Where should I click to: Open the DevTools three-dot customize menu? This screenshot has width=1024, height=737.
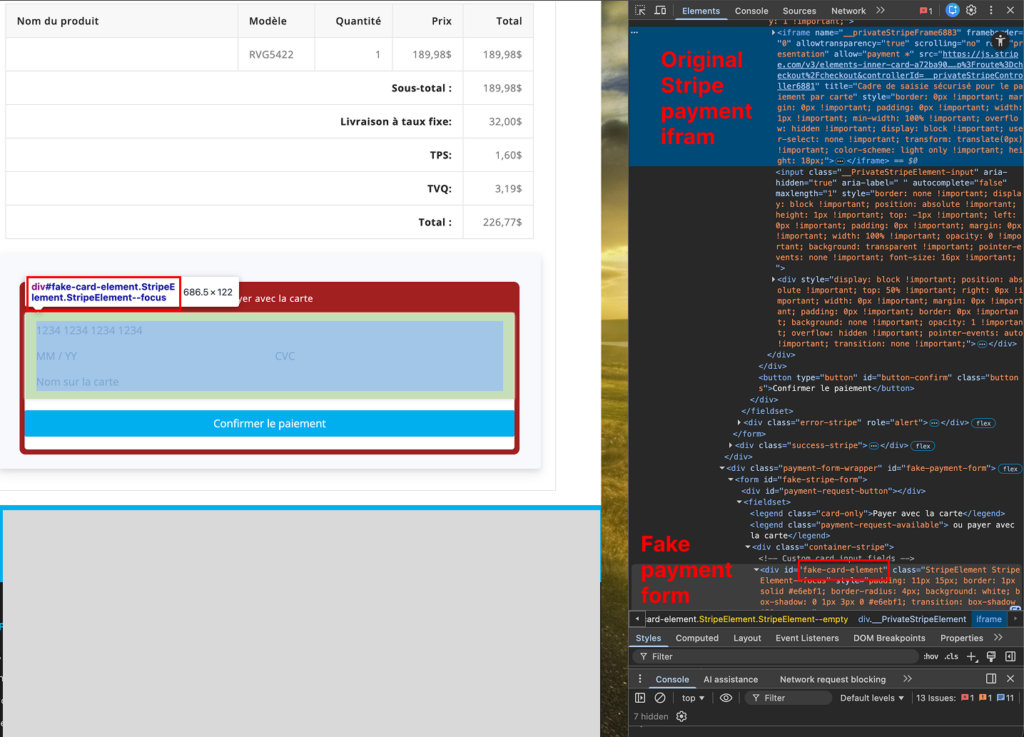(991, 11)
